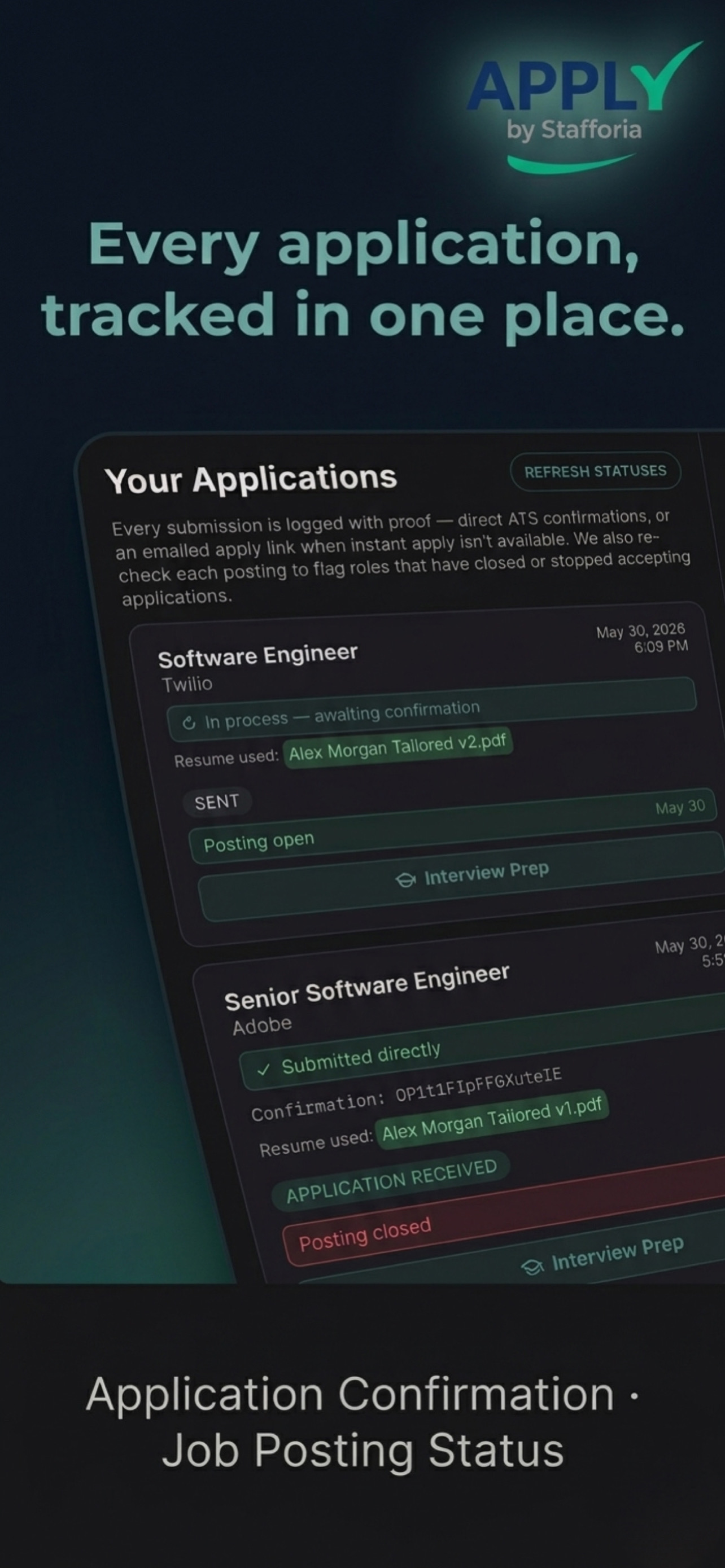Click the graduation cap icon in Twilio card
Image resolution: width=725 pixels, height=1568 pixels.
click(405, 880)
